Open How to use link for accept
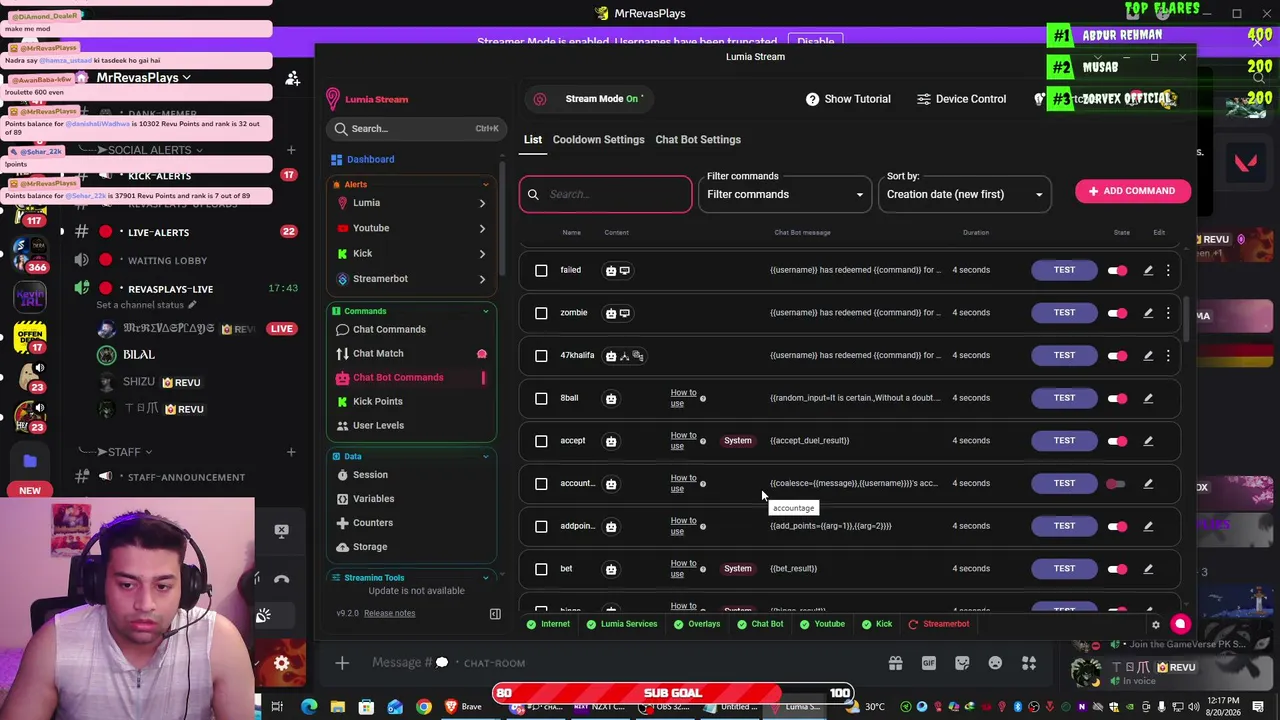The height and width of the screenshot is (720, 1280). 683,441
